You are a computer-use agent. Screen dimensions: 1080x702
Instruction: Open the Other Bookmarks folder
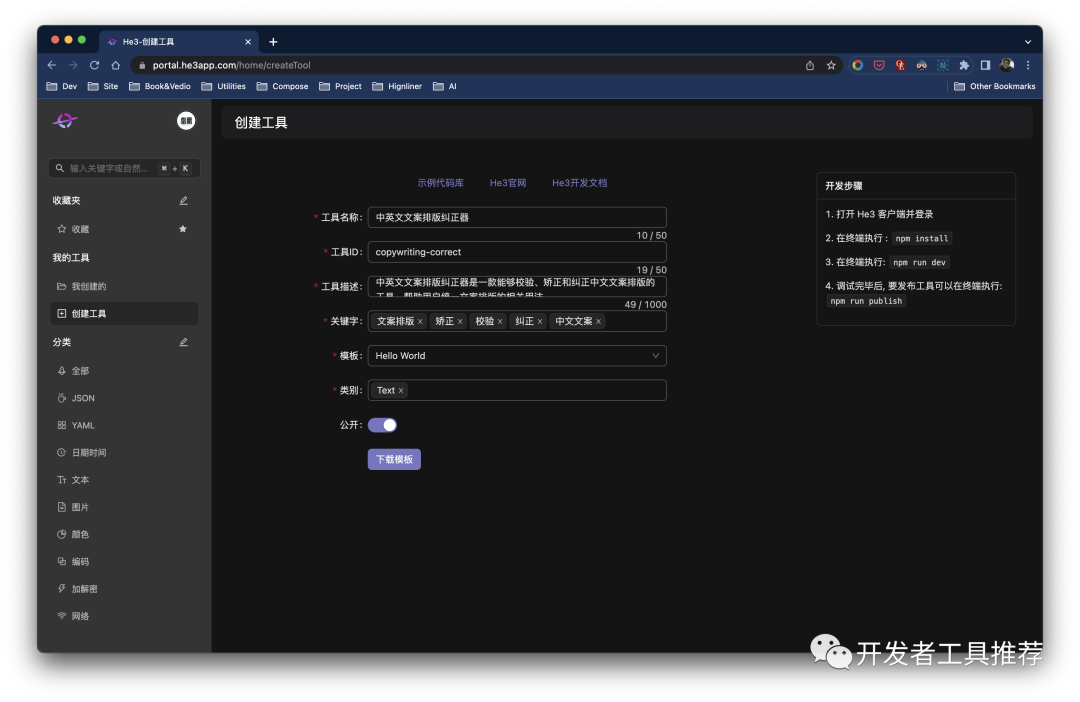click(995, 86)
